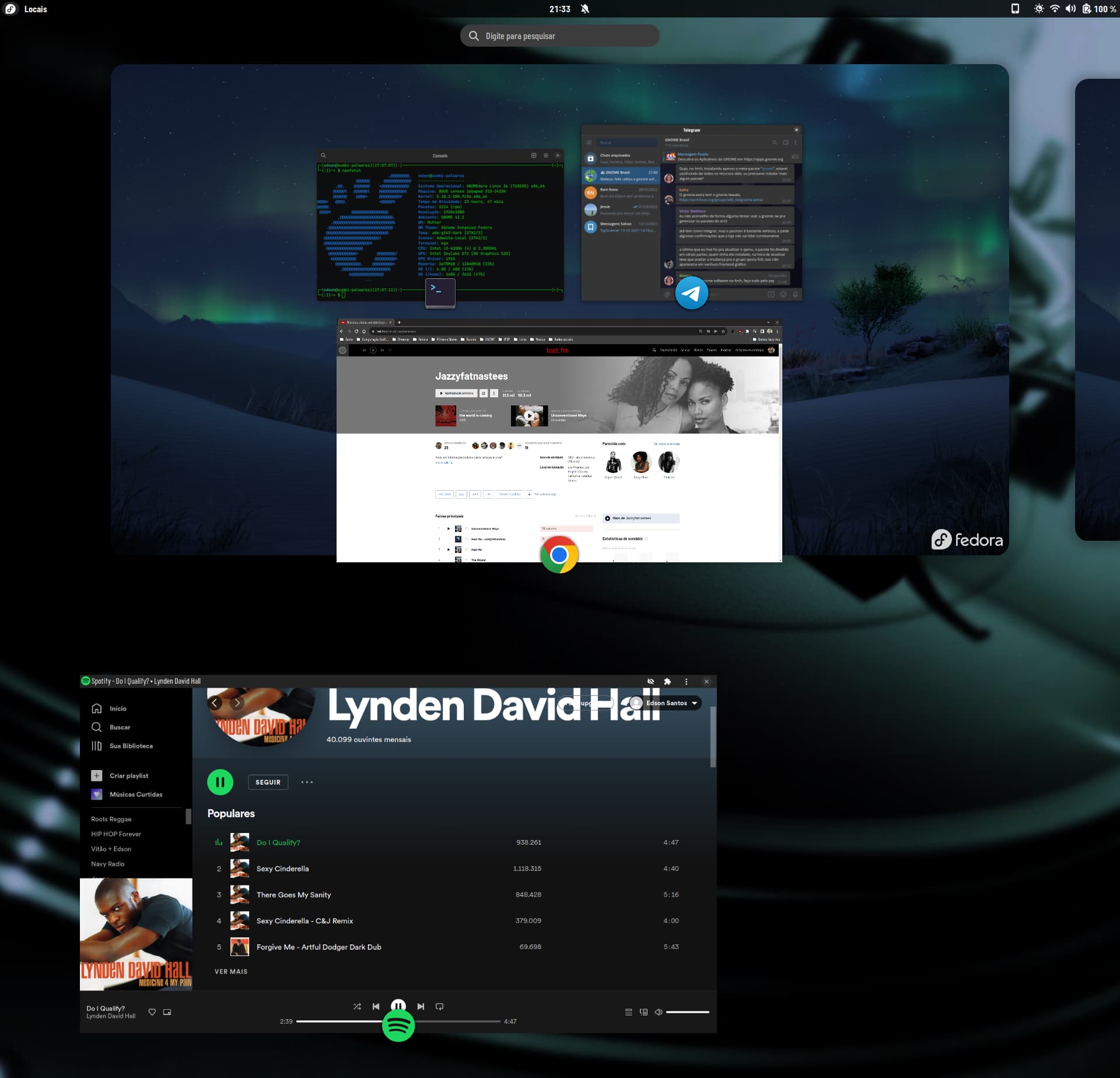Follow artist with SEGUIR button
Viewport: 1120px width, 1078px height.
coord(268,782)
